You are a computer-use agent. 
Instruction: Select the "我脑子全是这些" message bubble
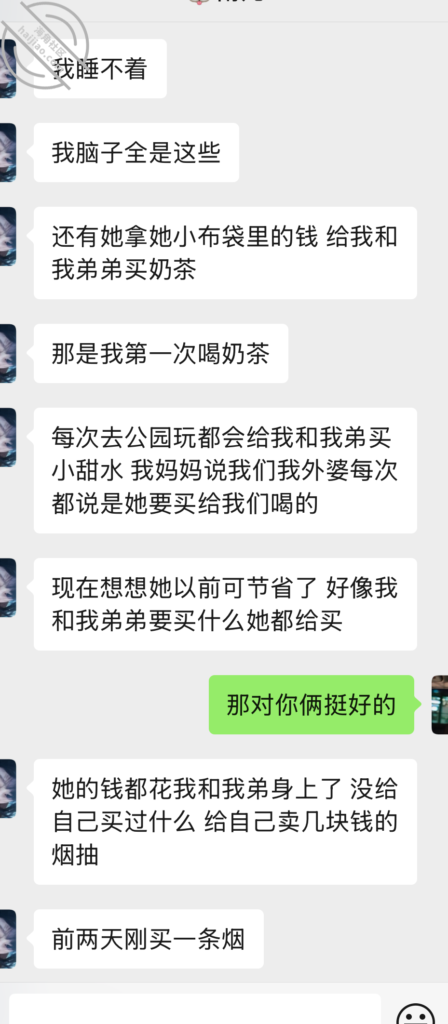[x=136, y=152]
